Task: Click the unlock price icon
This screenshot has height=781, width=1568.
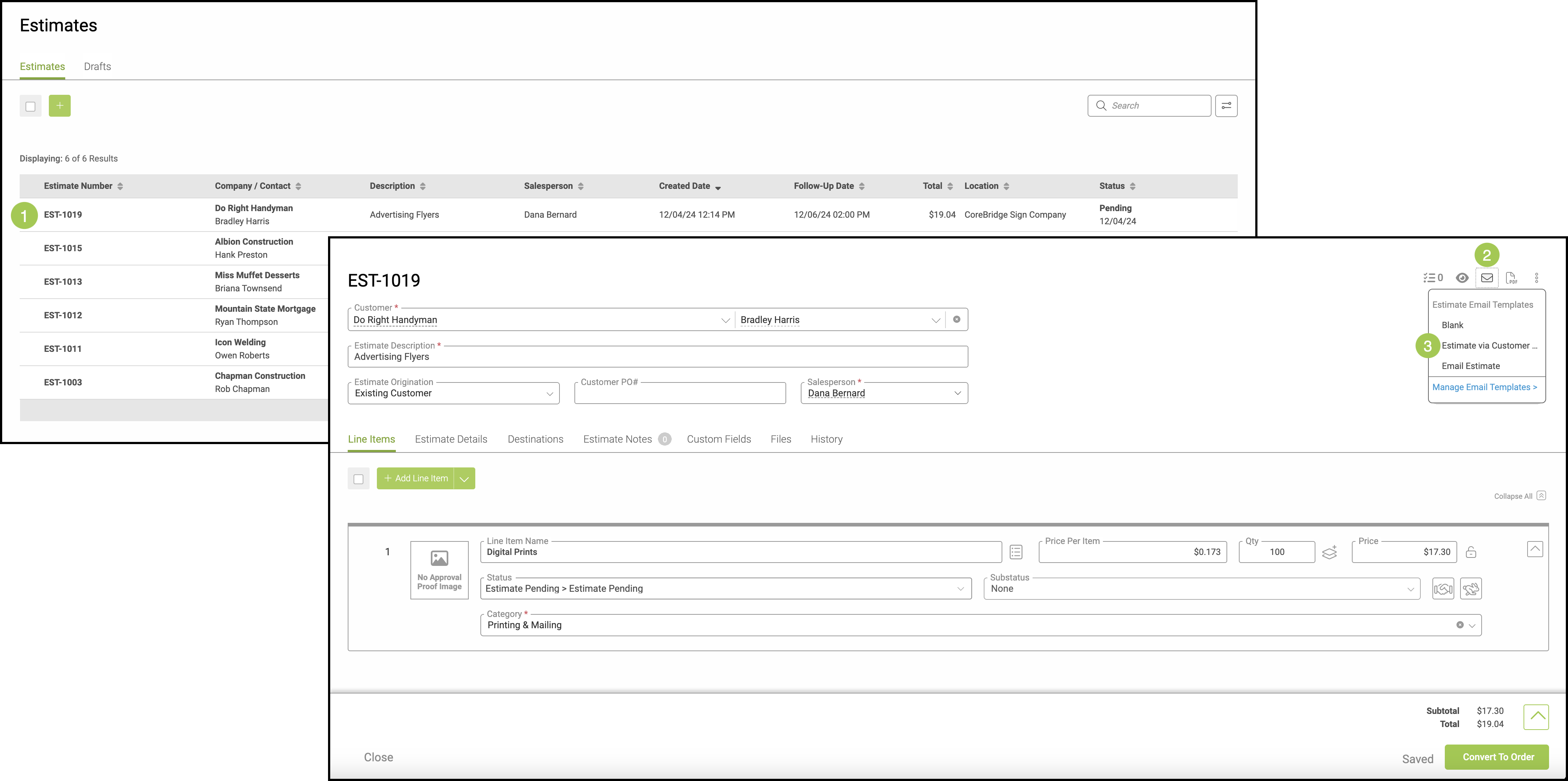Action: click(x=1471, y=552)
